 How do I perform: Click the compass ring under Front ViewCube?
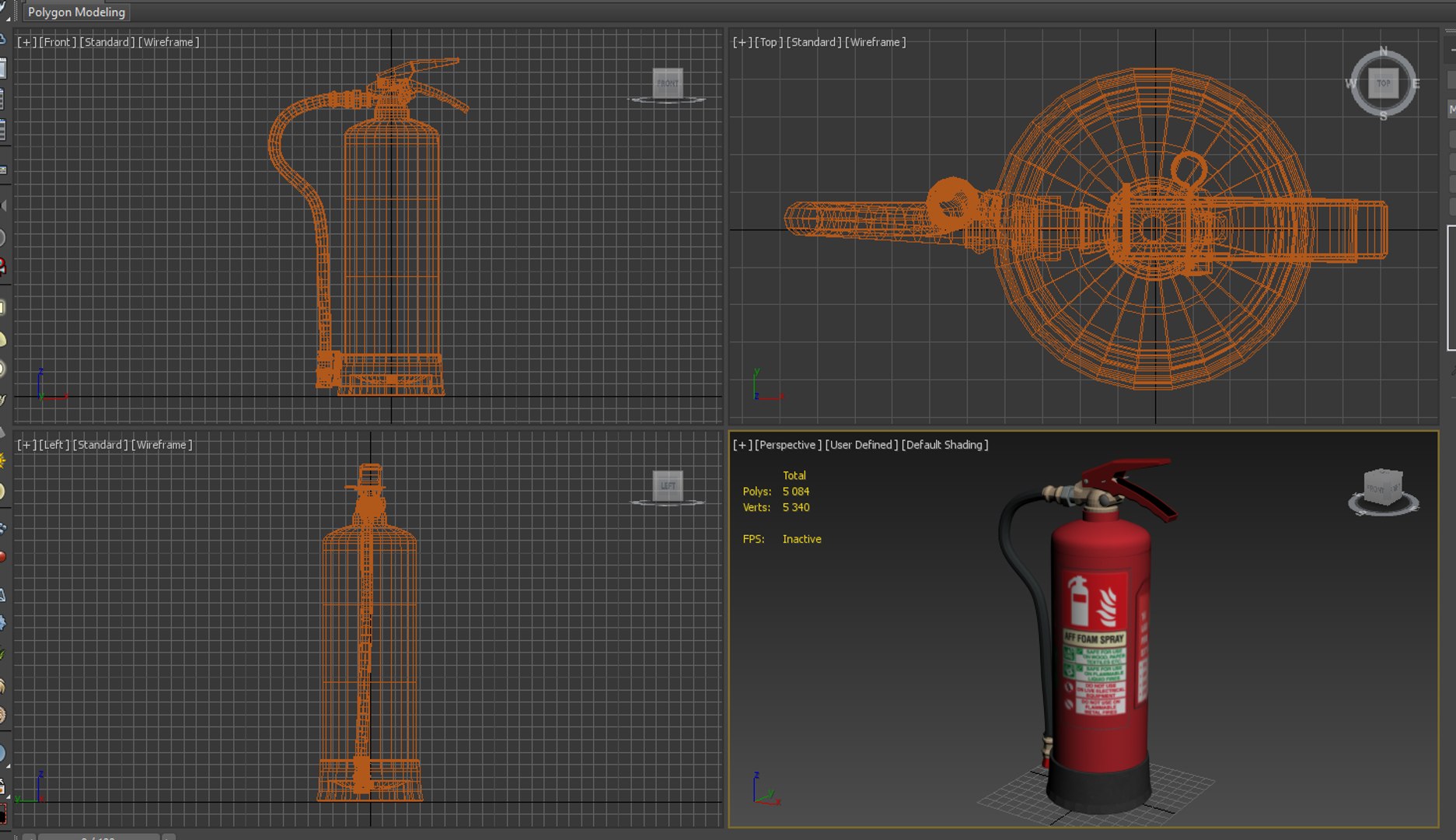point(667,100)
